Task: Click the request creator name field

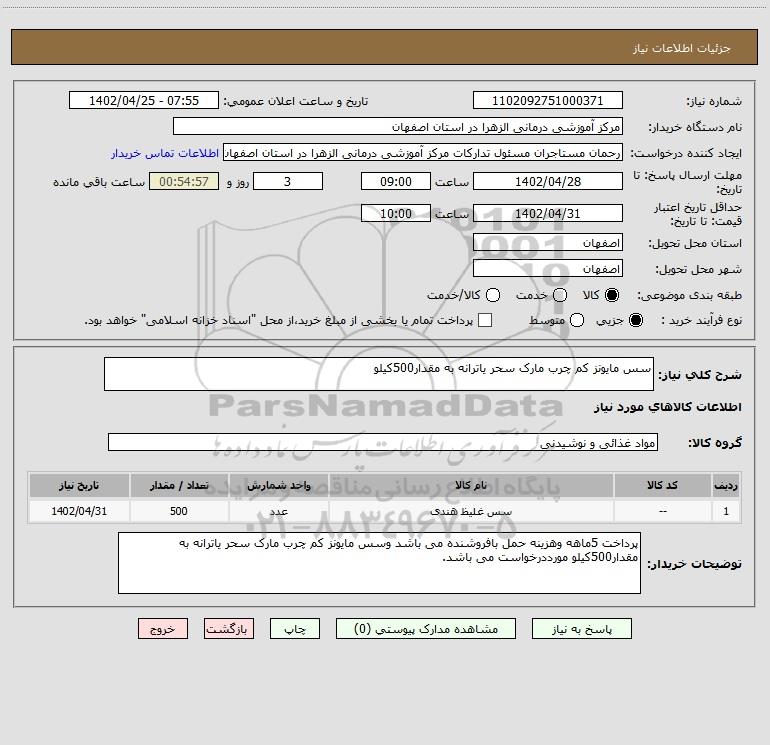Action: pos(423,153)
